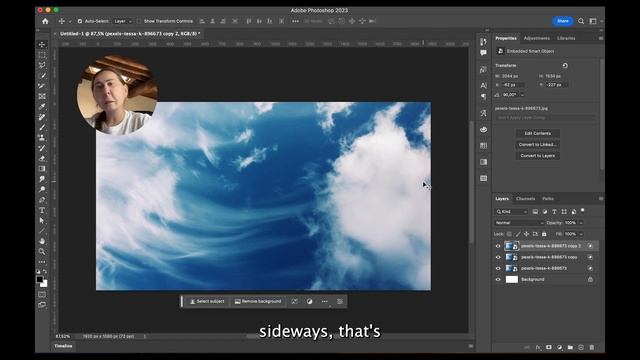Image resolution: width=640 pixels, height=360 pixels.
Task: Select the Type tool
Action: tap(42, 210)
